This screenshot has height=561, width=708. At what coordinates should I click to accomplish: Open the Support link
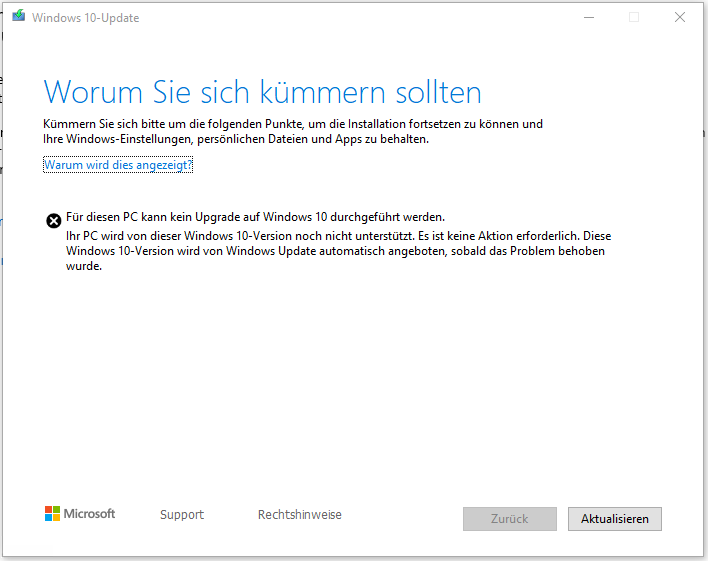pyautogui.click(x=181, y=515)
